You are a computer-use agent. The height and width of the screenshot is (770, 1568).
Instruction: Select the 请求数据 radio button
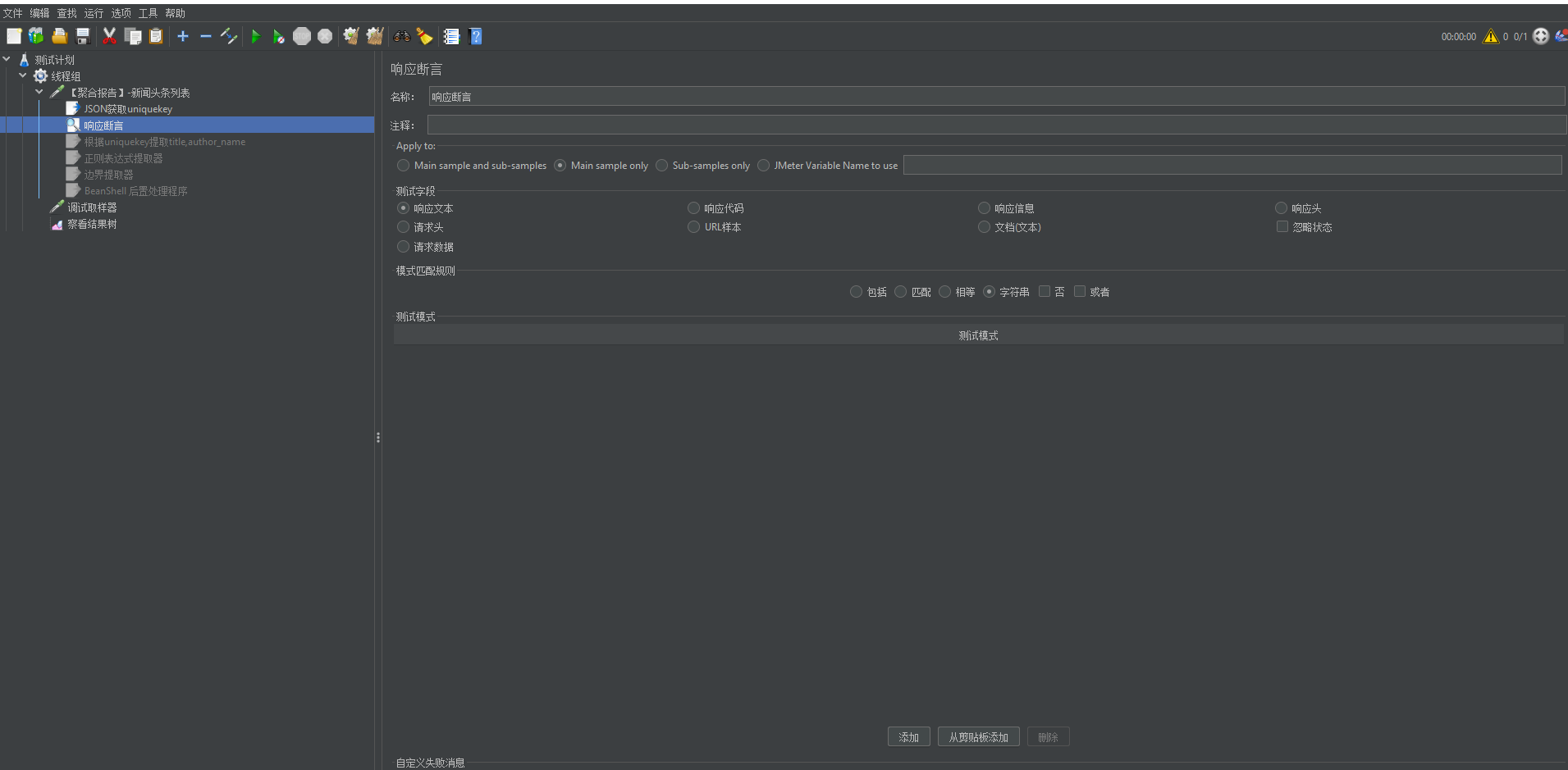[403, 247]
